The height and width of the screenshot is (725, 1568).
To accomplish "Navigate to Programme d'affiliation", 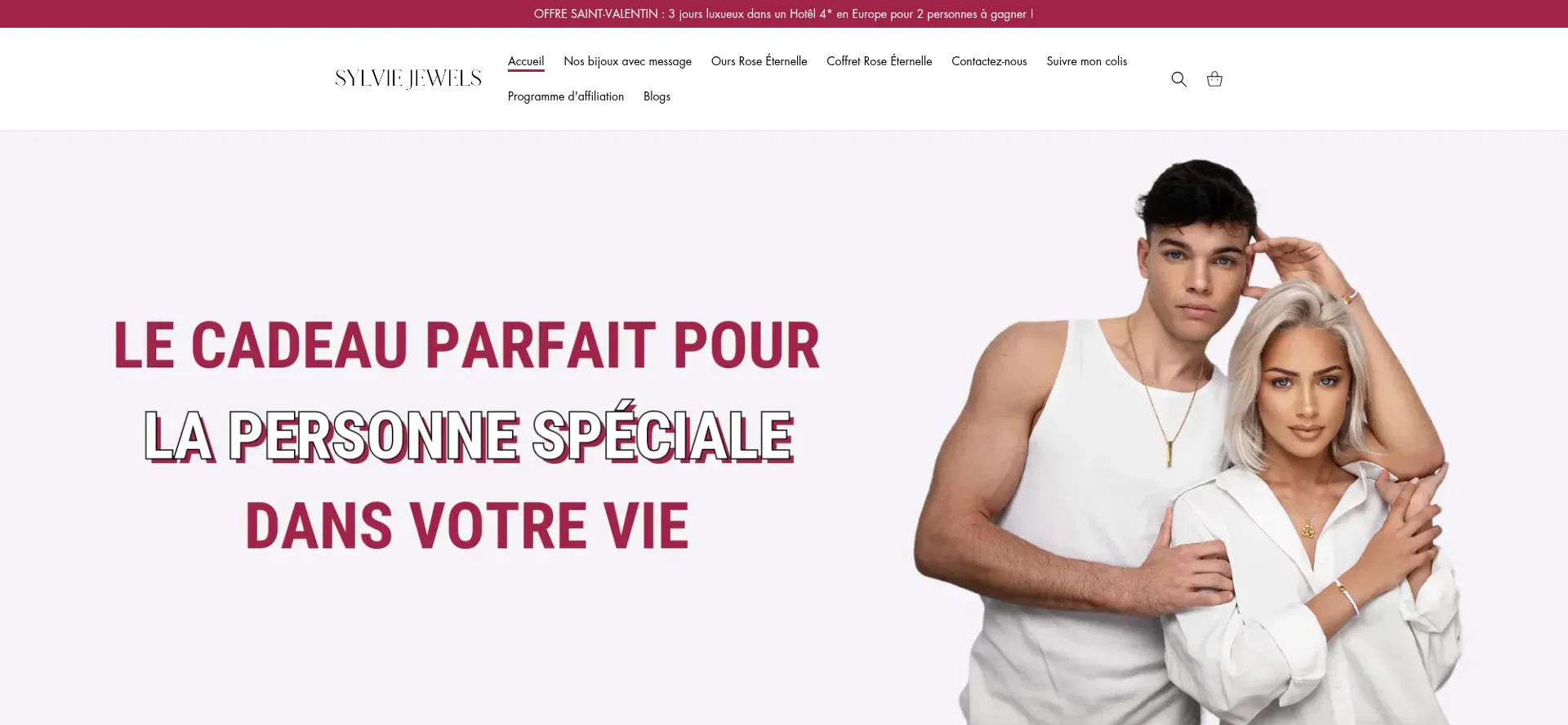I will coord(566,96).
